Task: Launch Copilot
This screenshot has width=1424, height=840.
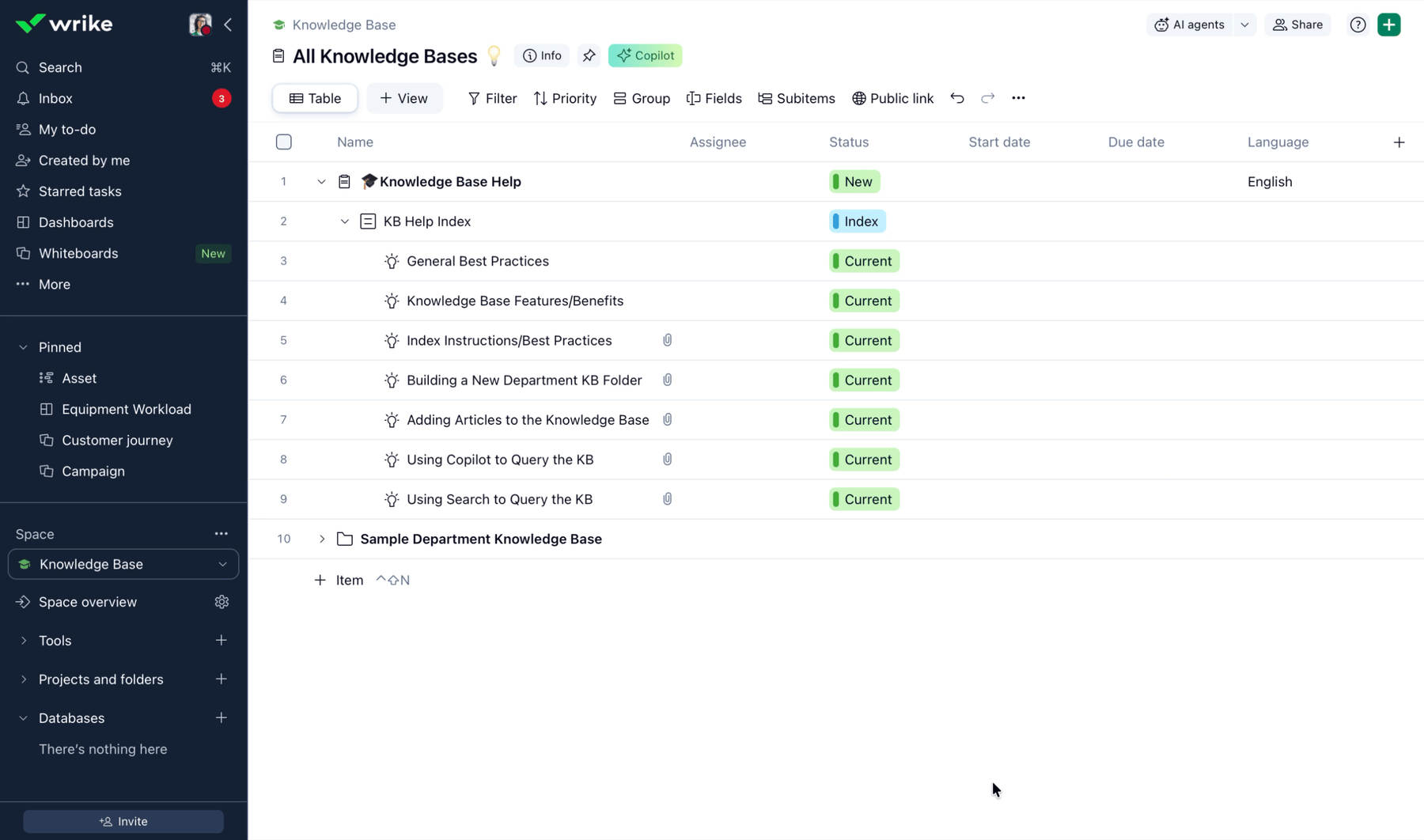Action: pyautogui.click(x=646, y=55)
